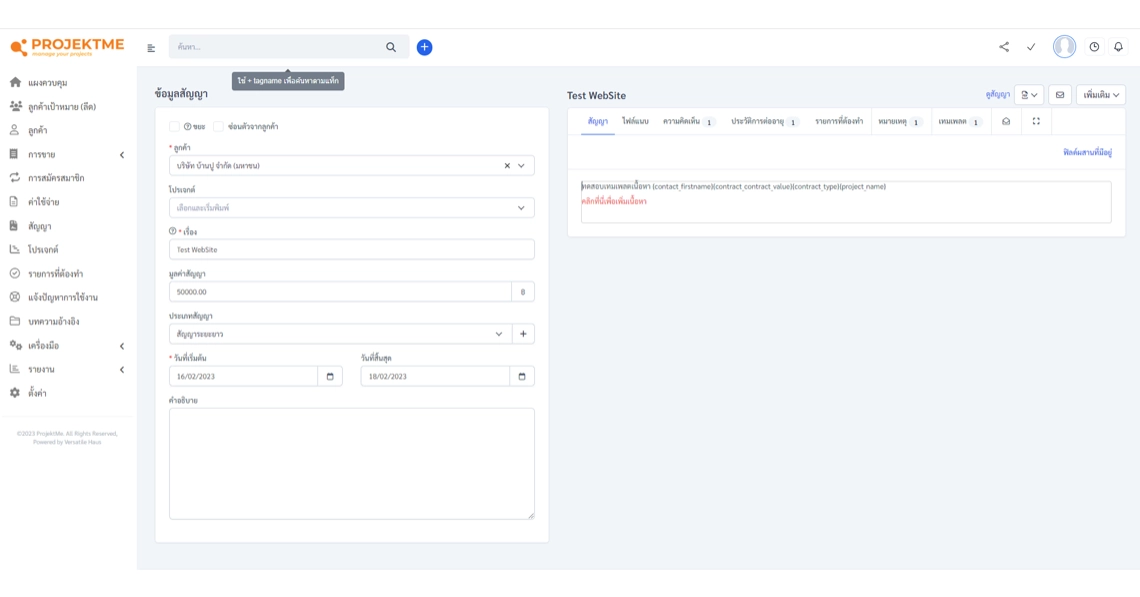Screen dimensions: 1140x597
Task: Expand the การขาย sidebar menu
Action: [66, 155]
